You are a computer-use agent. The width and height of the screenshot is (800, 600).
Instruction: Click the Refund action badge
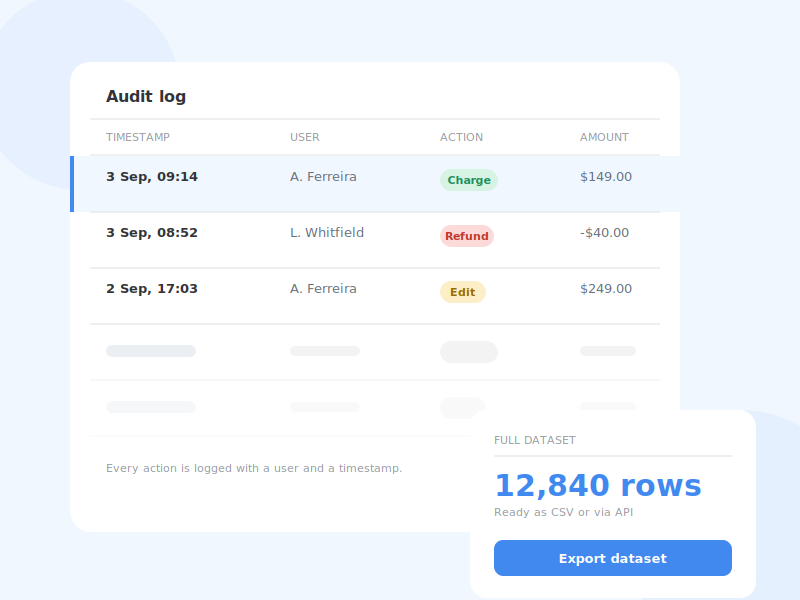(x=467, y=236)
